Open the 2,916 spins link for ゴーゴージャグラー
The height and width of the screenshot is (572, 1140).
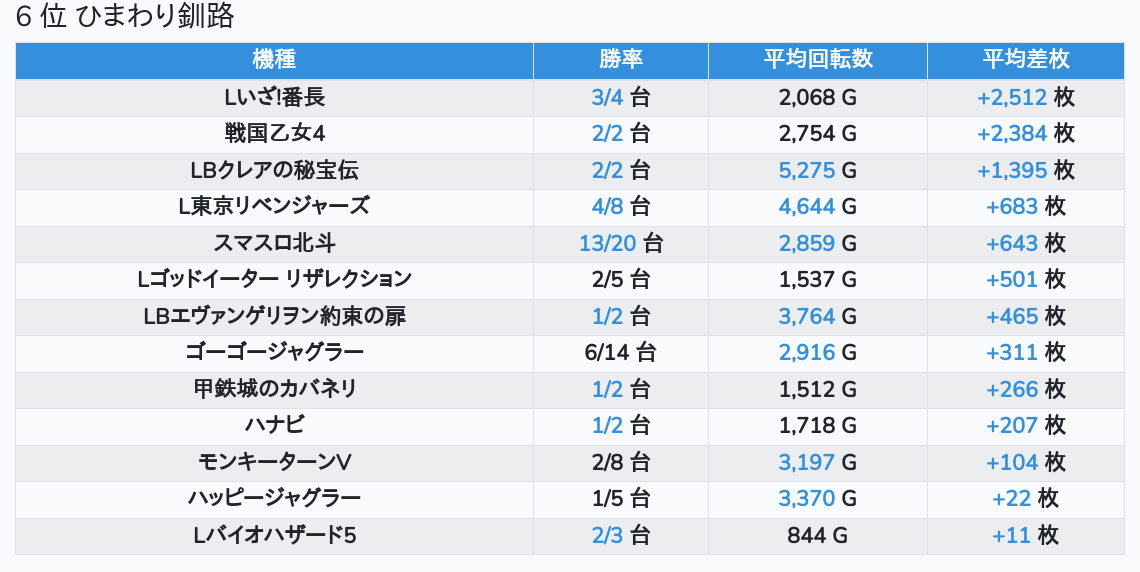[806, 353]
